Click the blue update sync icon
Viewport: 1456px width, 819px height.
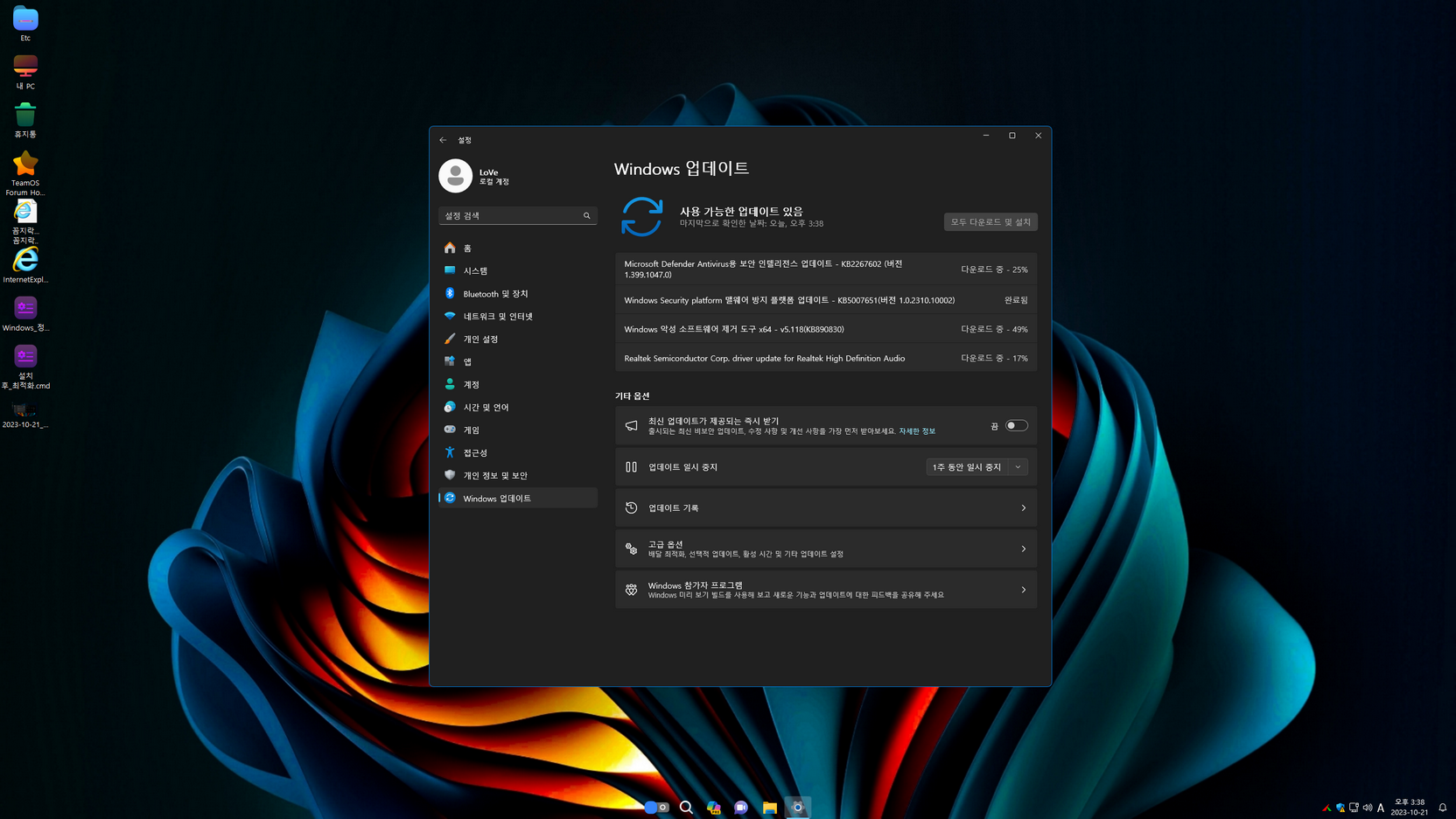coord(642,217)
